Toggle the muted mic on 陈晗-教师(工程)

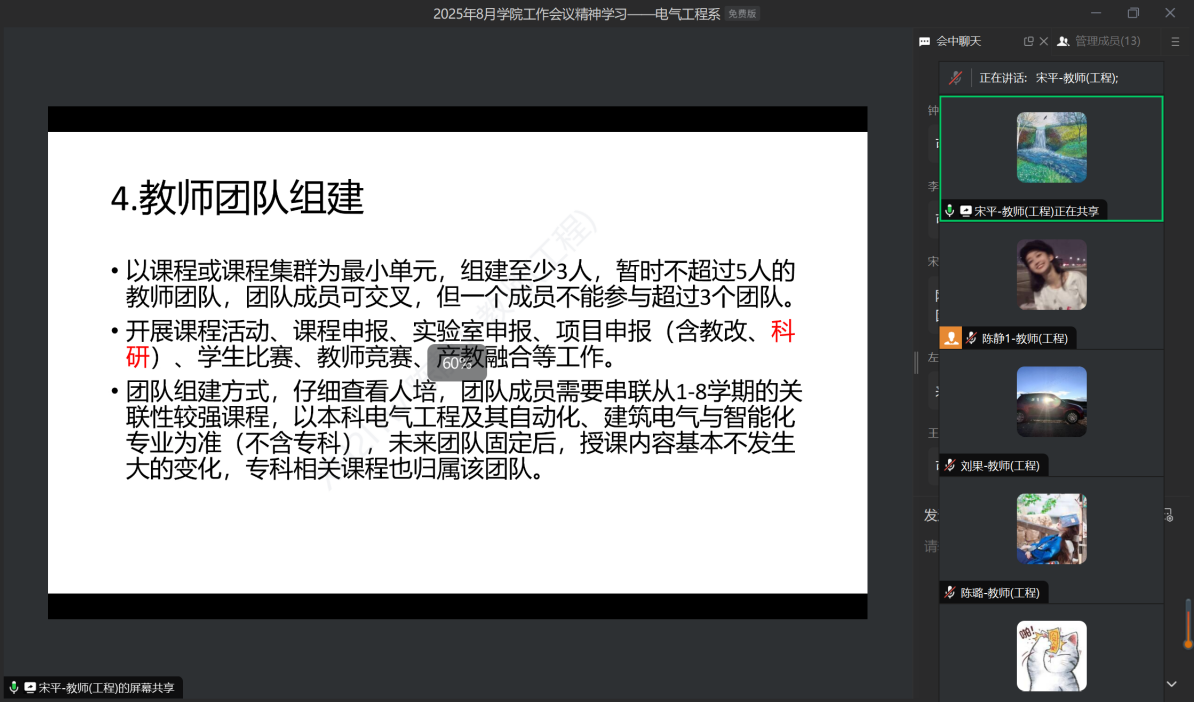(x=950, y=592)
